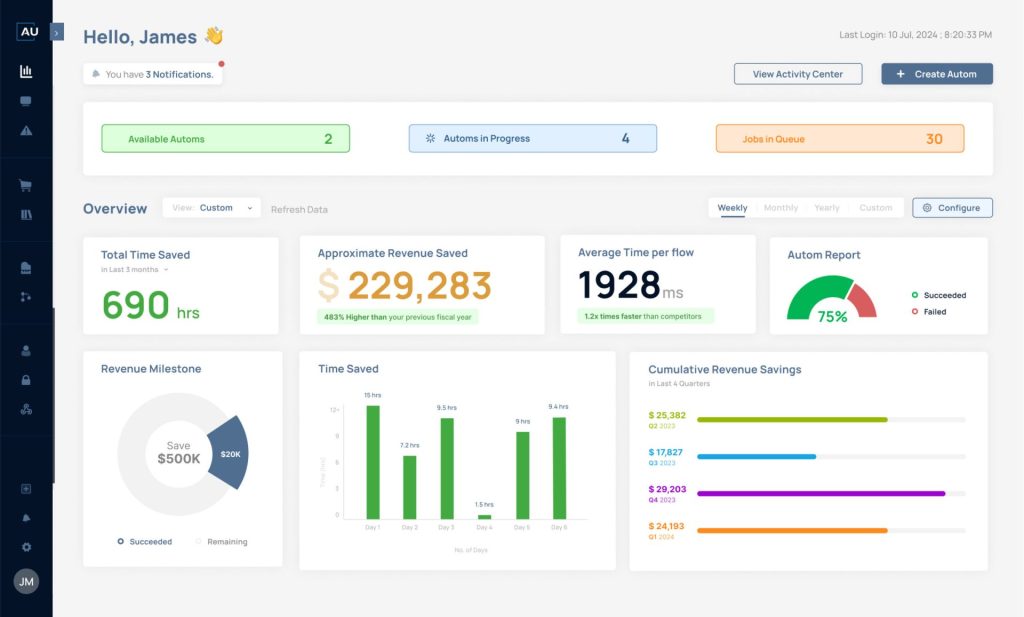
Task: Click the JM user avatar
Action: coord(26,581)
